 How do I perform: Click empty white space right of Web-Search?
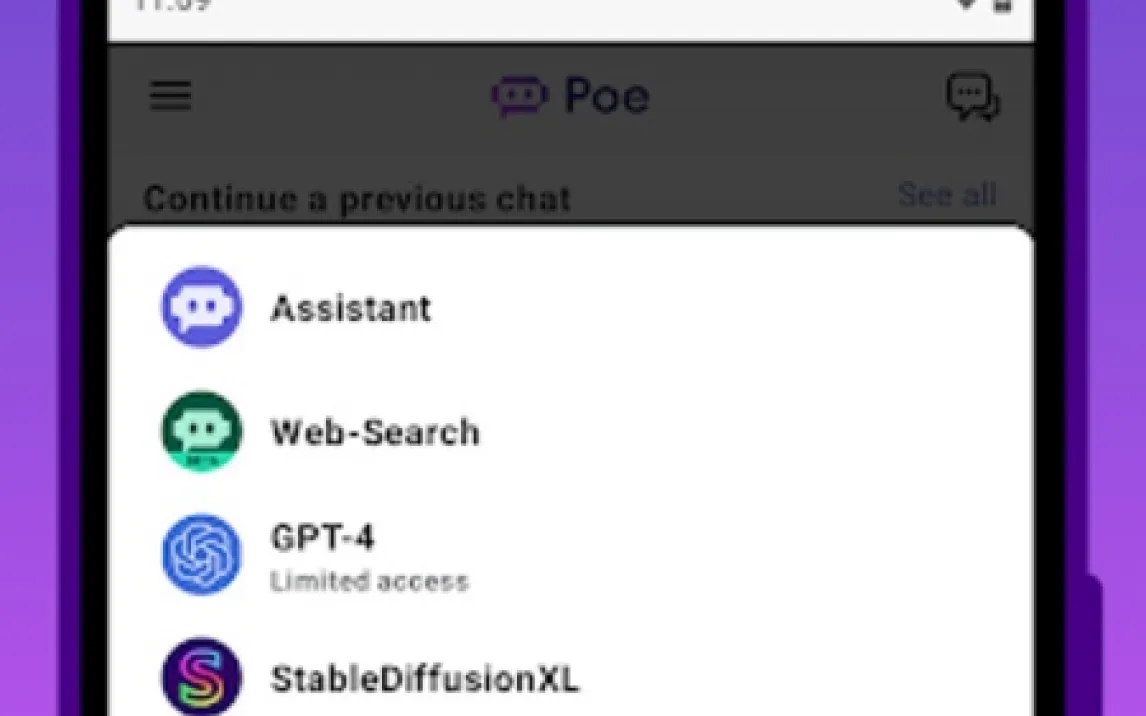click(750, 432)
